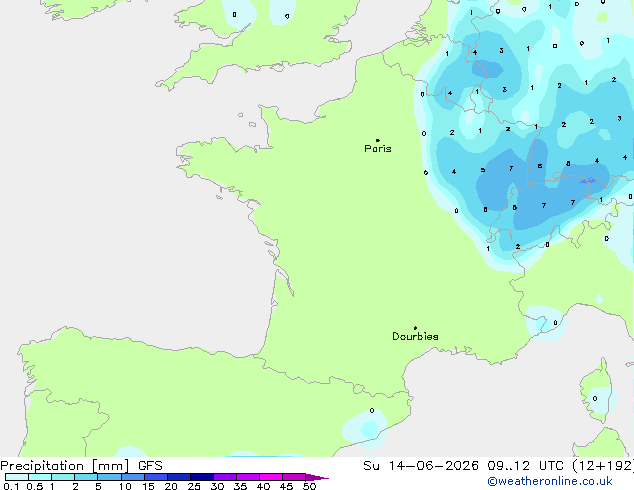
Task: Click the 45–50 mm legend swatch
Action: coord(294,477)
